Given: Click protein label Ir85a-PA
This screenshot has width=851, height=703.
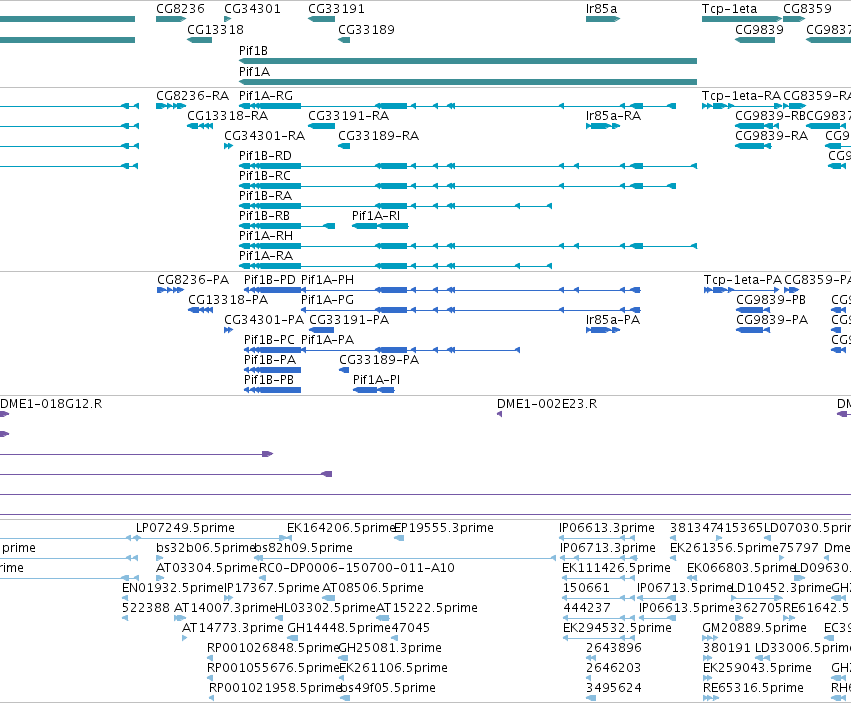Looking at the screenshot, I should pos(613,320).
